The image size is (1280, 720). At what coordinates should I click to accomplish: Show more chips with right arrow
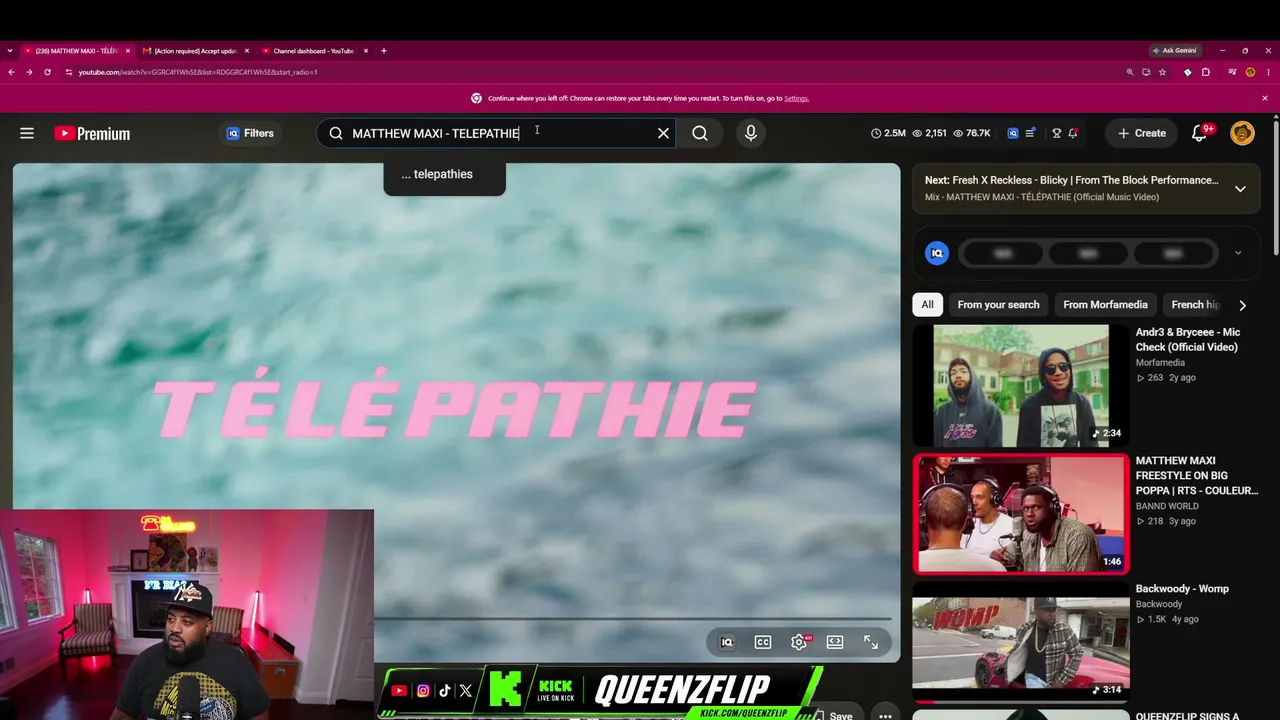pos(1242,305)
